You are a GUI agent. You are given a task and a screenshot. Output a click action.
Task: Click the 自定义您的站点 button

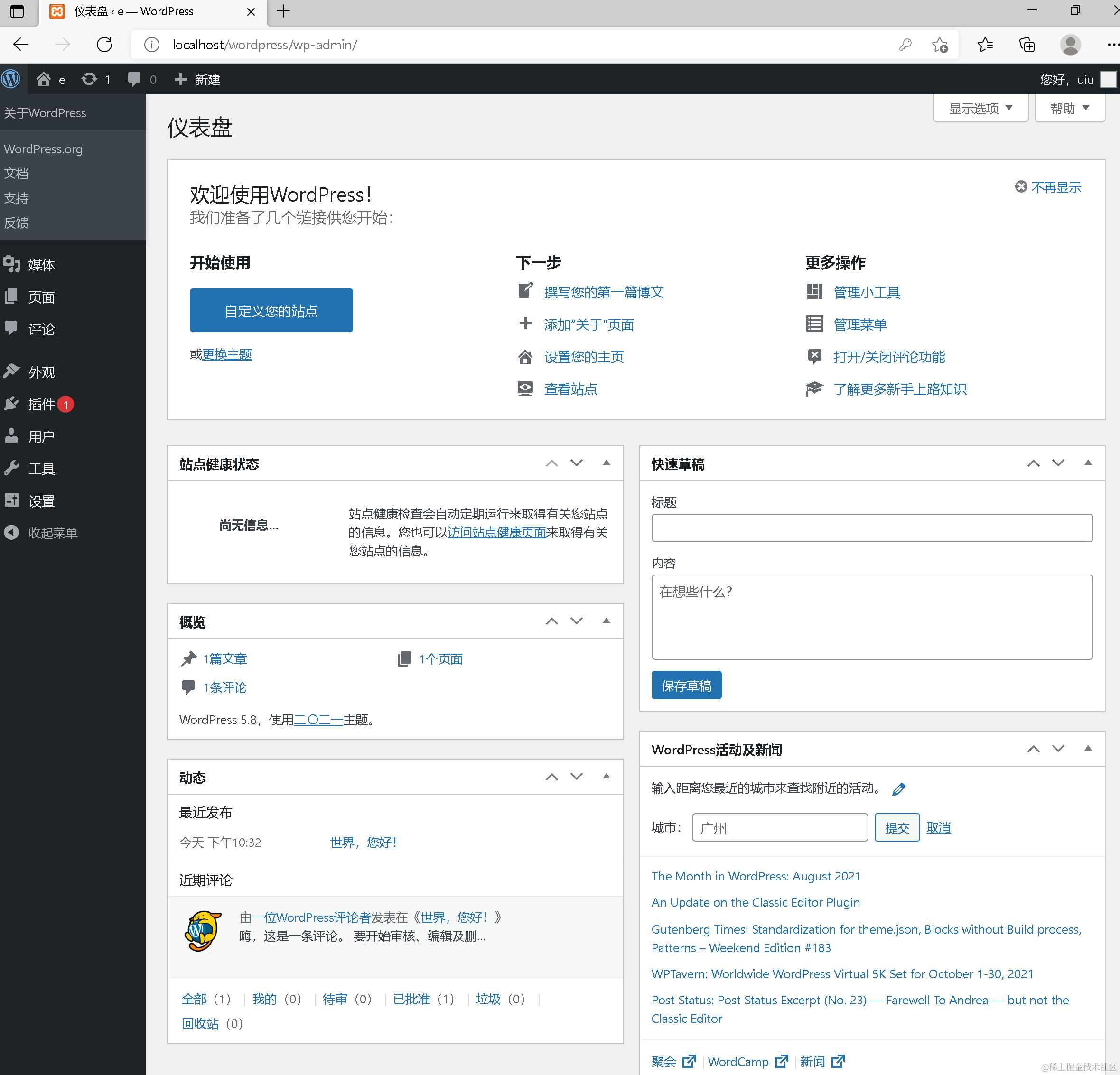[x=271, y=310]
